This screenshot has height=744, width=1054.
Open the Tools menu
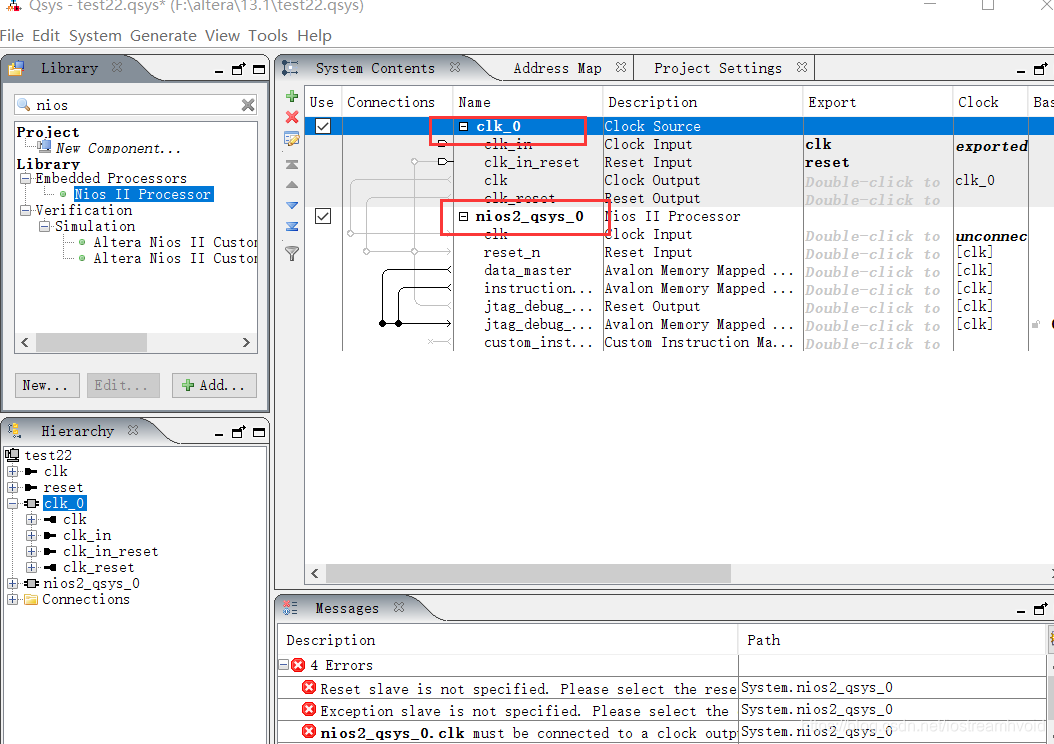(268, 36)
